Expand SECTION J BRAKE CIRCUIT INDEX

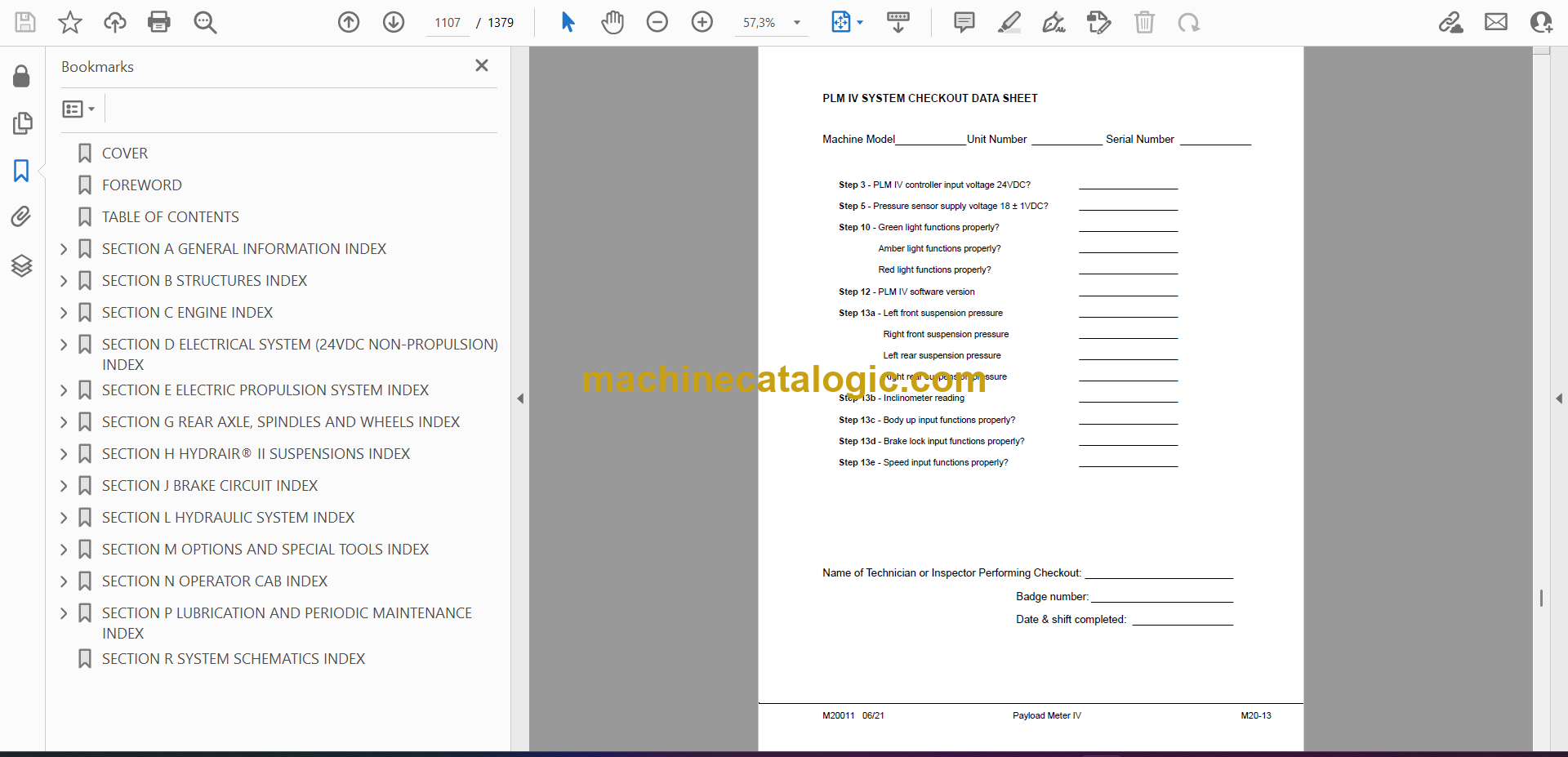64,486
